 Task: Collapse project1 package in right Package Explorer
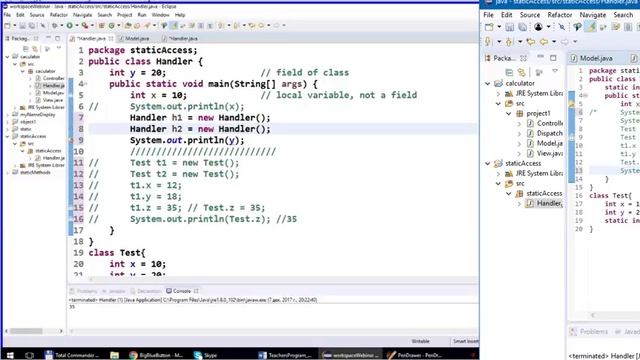pos(509,113)
